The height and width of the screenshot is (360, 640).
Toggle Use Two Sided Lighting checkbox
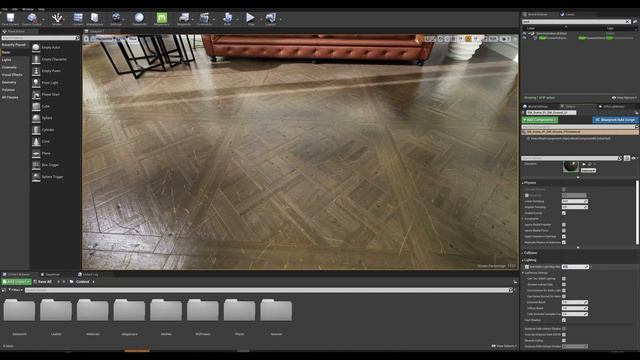point(564,279)
